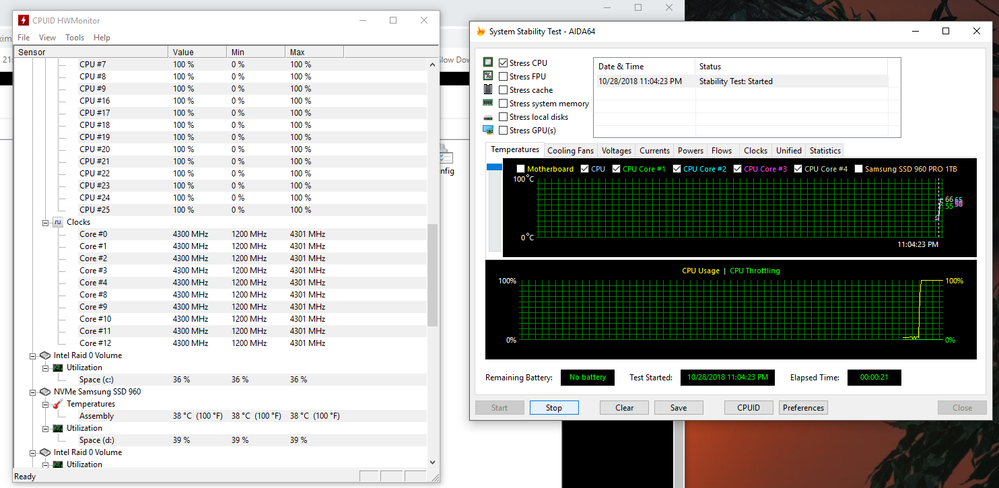Viewport: 999px width, 488px height.
Task: Click the monitor icon beside Stress GPU(s)
Action: 488,130
